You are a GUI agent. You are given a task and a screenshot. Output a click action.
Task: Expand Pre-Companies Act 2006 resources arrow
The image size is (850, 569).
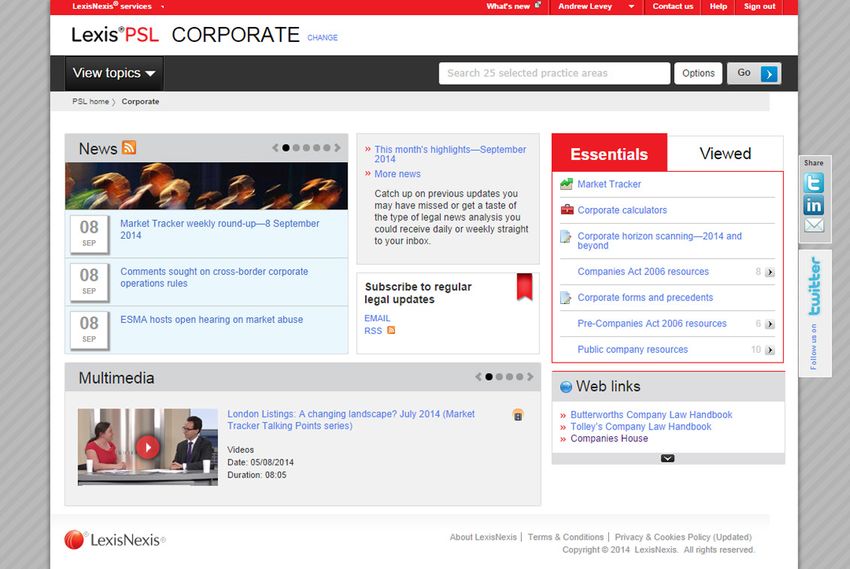(x=770, y=324)
